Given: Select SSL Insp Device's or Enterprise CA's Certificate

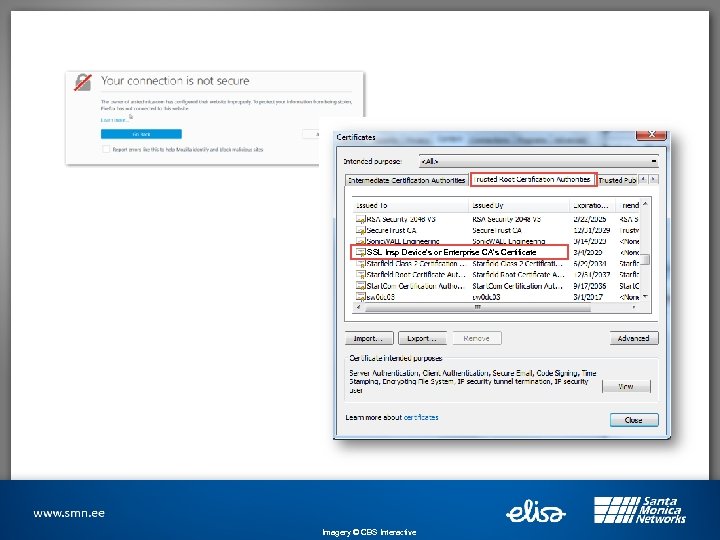Looking at the screenshot, I should click(x=497, y=252).
